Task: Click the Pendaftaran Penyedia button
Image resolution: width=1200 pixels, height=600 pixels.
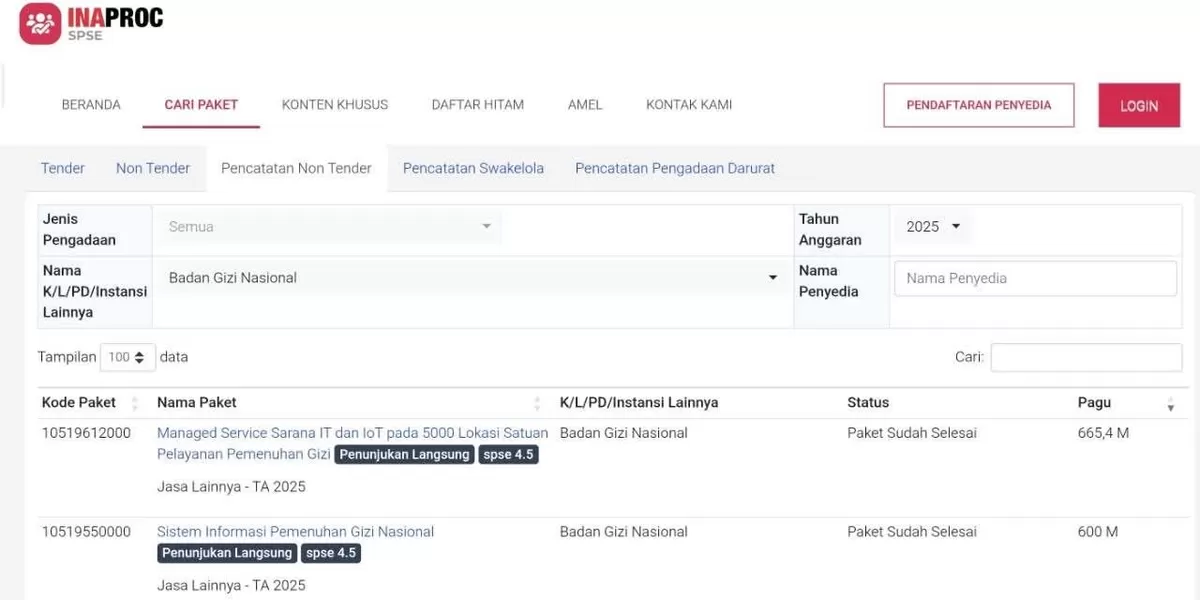Action: 978,105
